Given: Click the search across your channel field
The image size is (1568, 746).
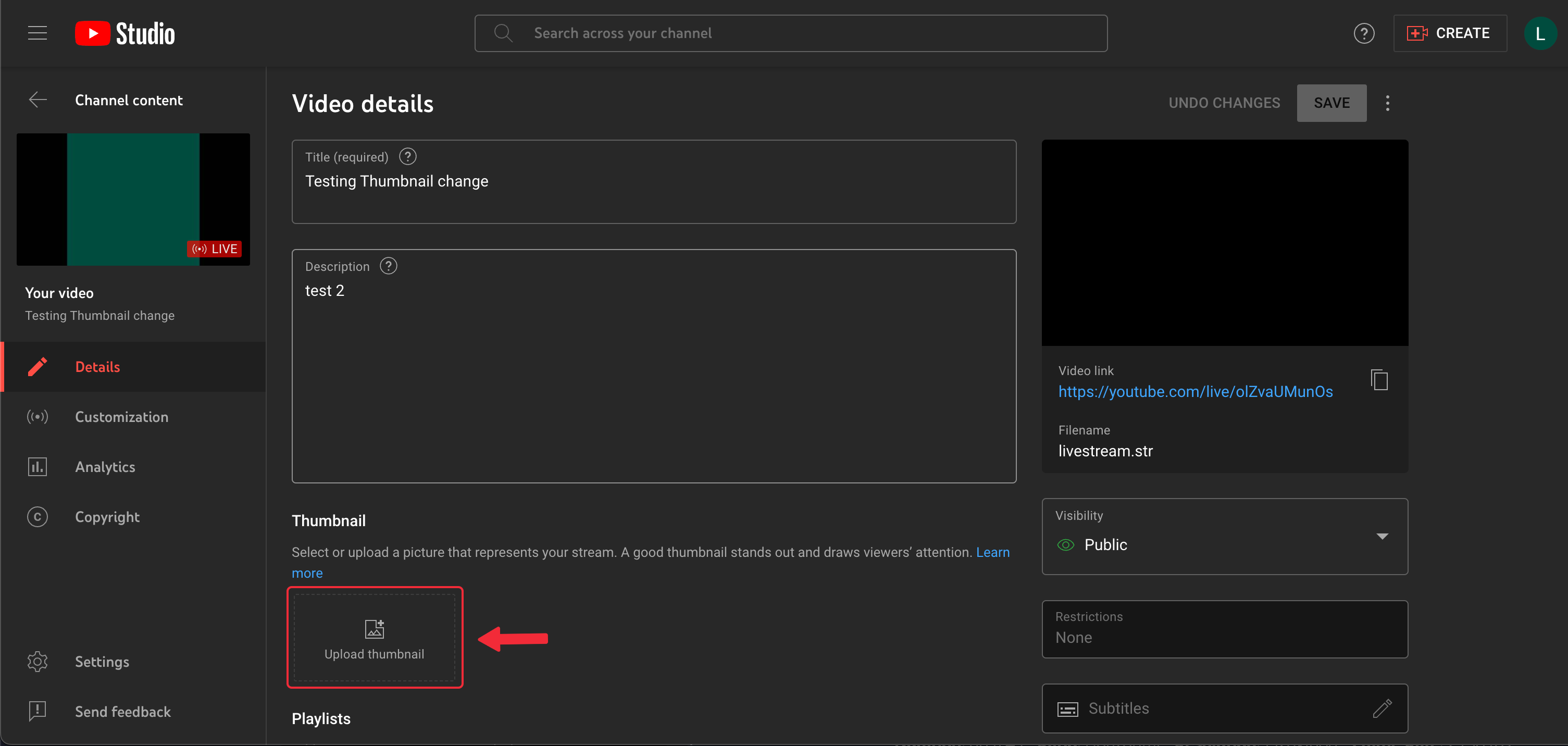Looking at the screenshot, I should click(x=790, y=33).
